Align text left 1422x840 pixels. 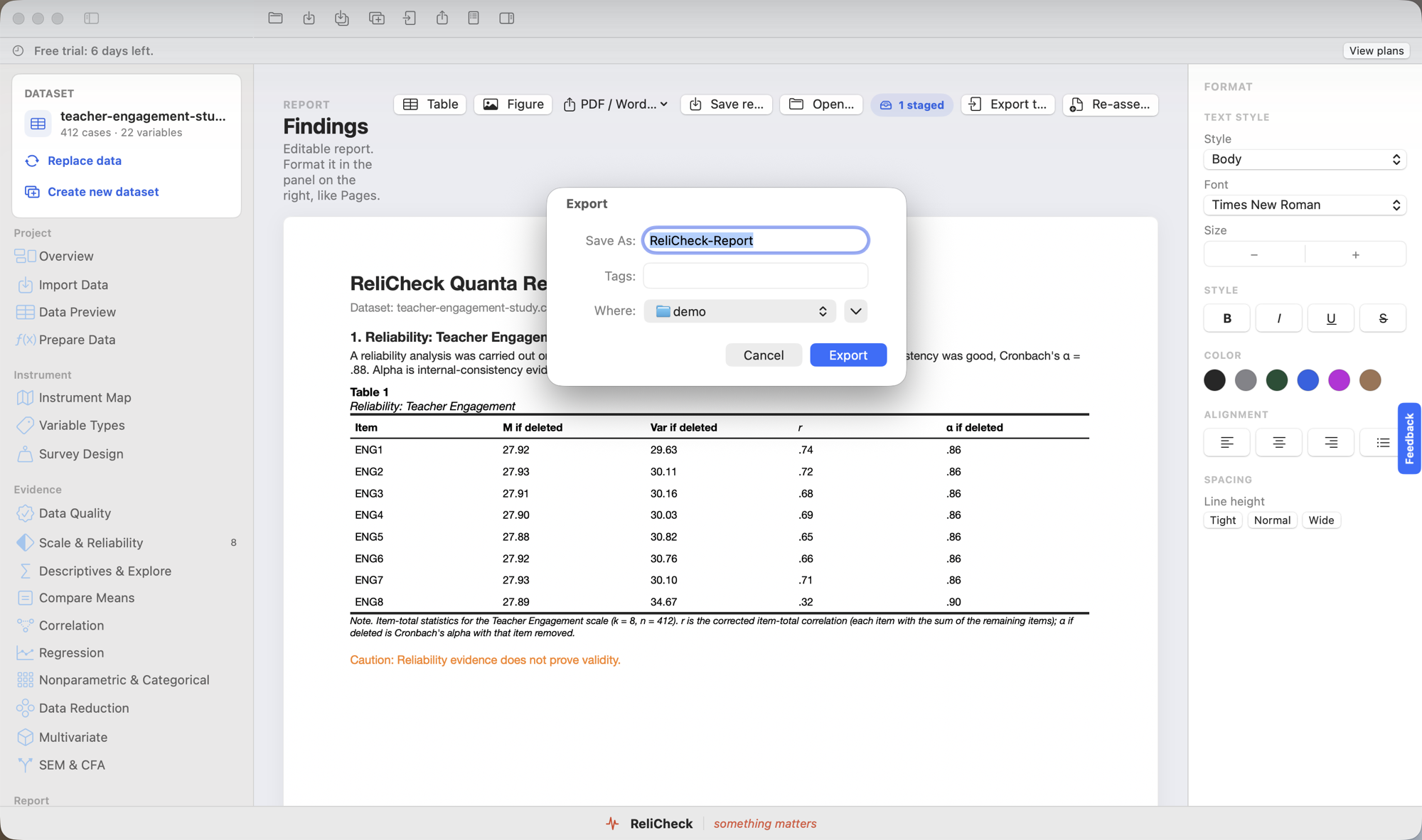pyautogui.click(x=1227, y=443)
